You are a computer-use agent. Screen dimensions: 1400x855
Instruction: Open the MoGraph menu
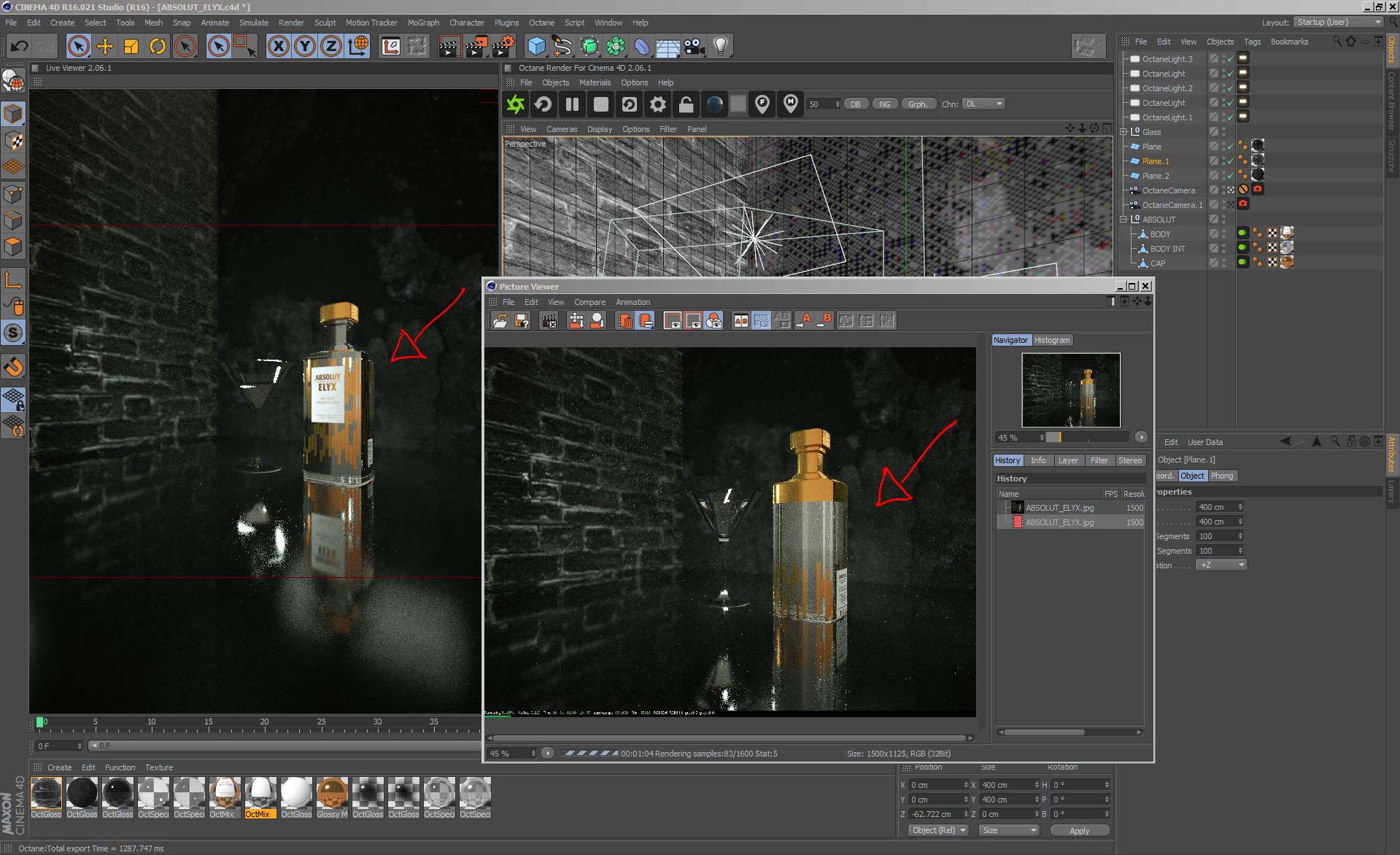click(x=423, y=23)
